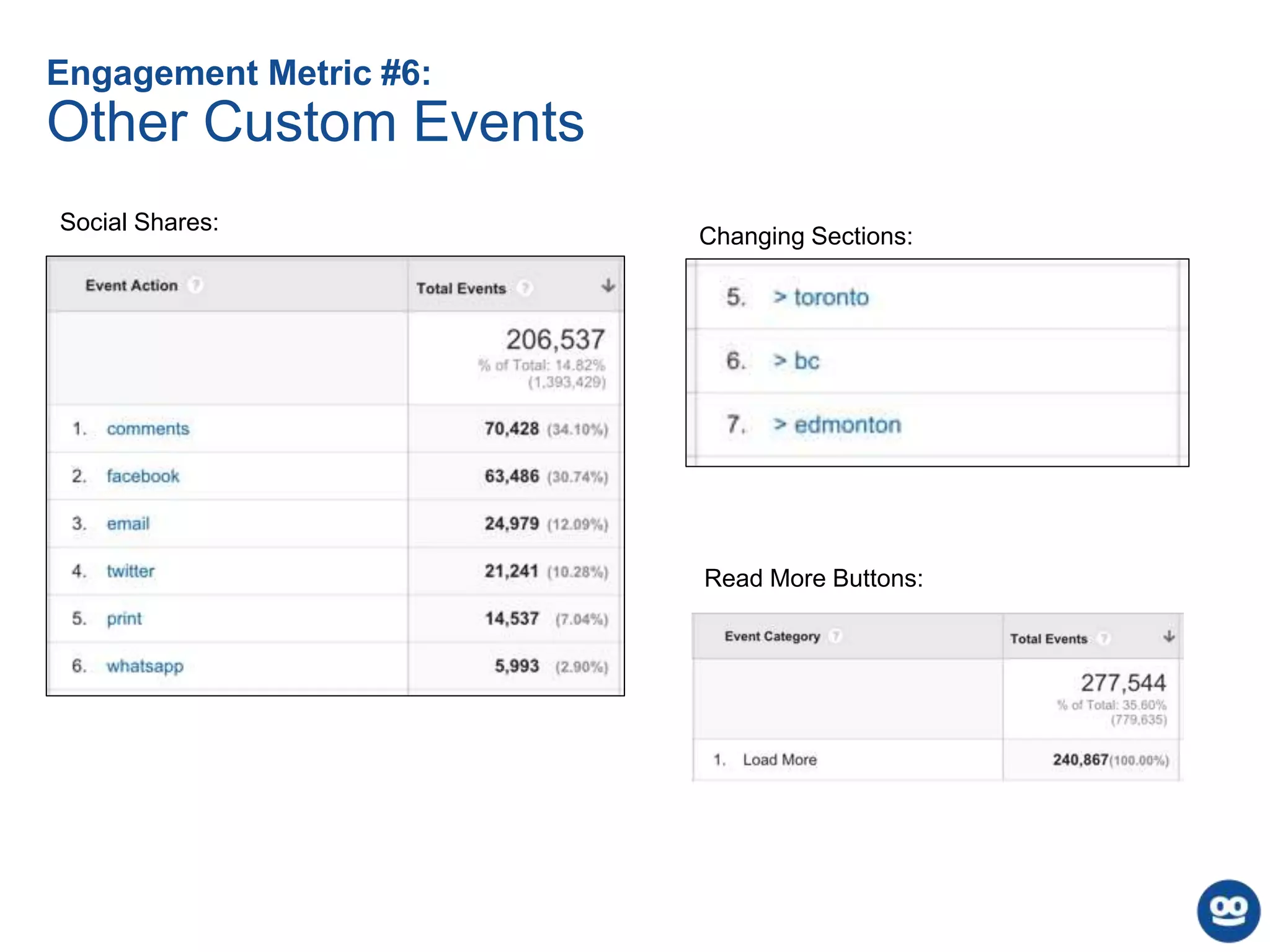Click Read More Total Events help icon

tap(1103, 639)
